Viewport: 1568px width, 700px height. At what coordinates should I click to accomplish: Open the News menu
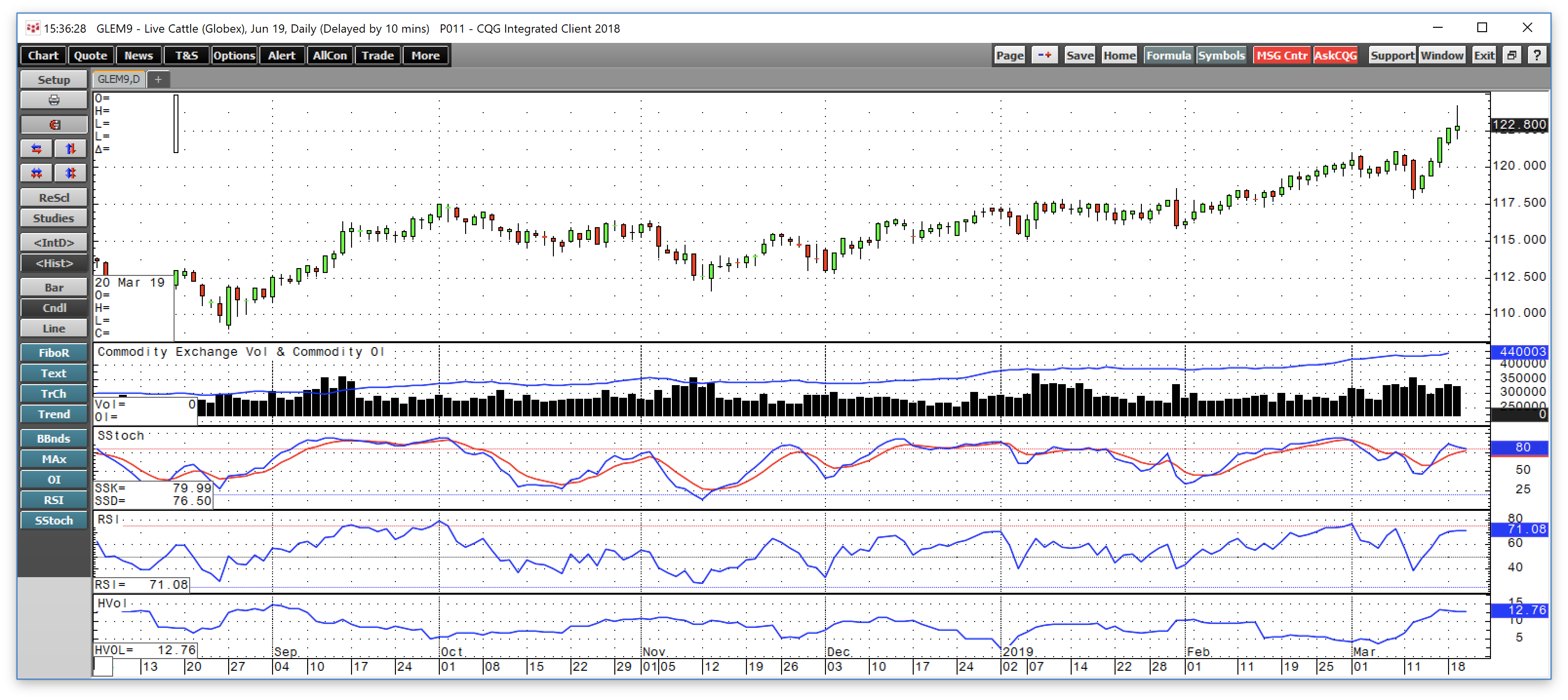coord(139,56)
